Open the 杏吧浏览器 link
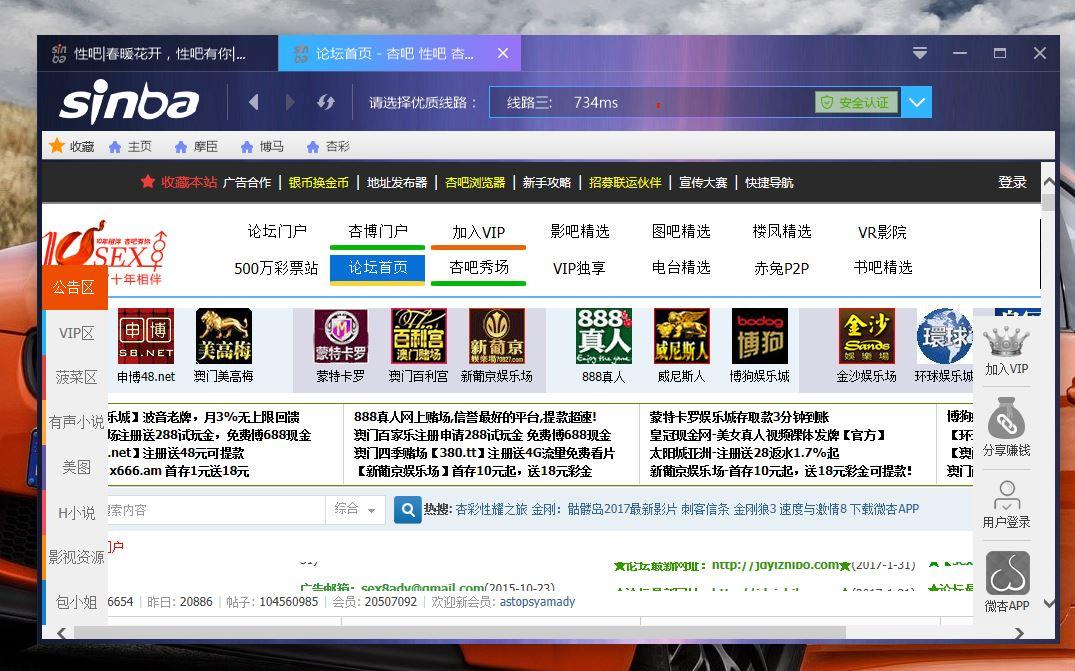1075x671 pixels. [x=474, y=182]
